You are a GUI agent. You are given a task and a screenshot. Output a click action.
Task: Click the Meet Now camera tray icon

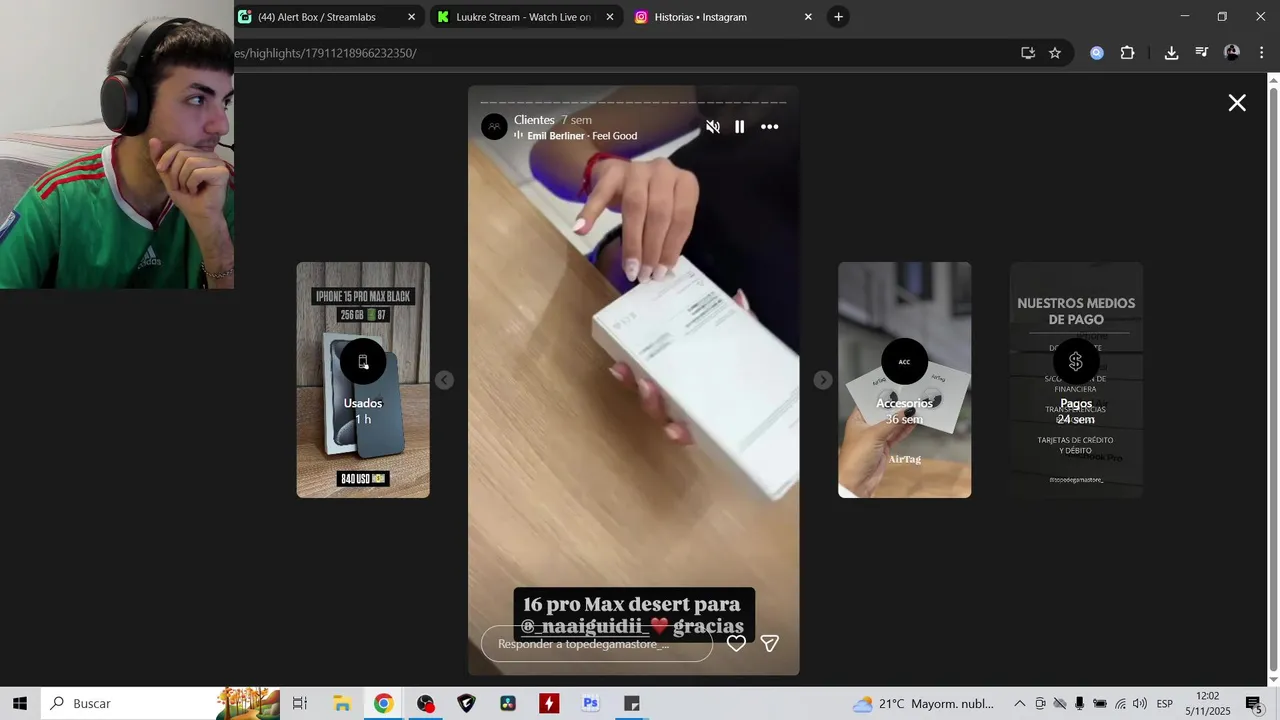click(1040, 703)
